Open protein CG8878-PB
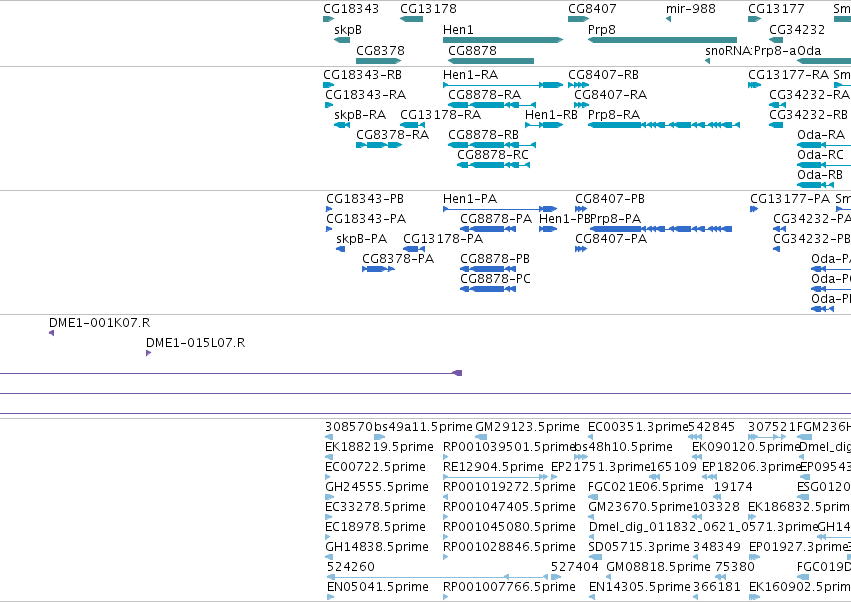Screen dimensions: 851x602 click(488, 269)
